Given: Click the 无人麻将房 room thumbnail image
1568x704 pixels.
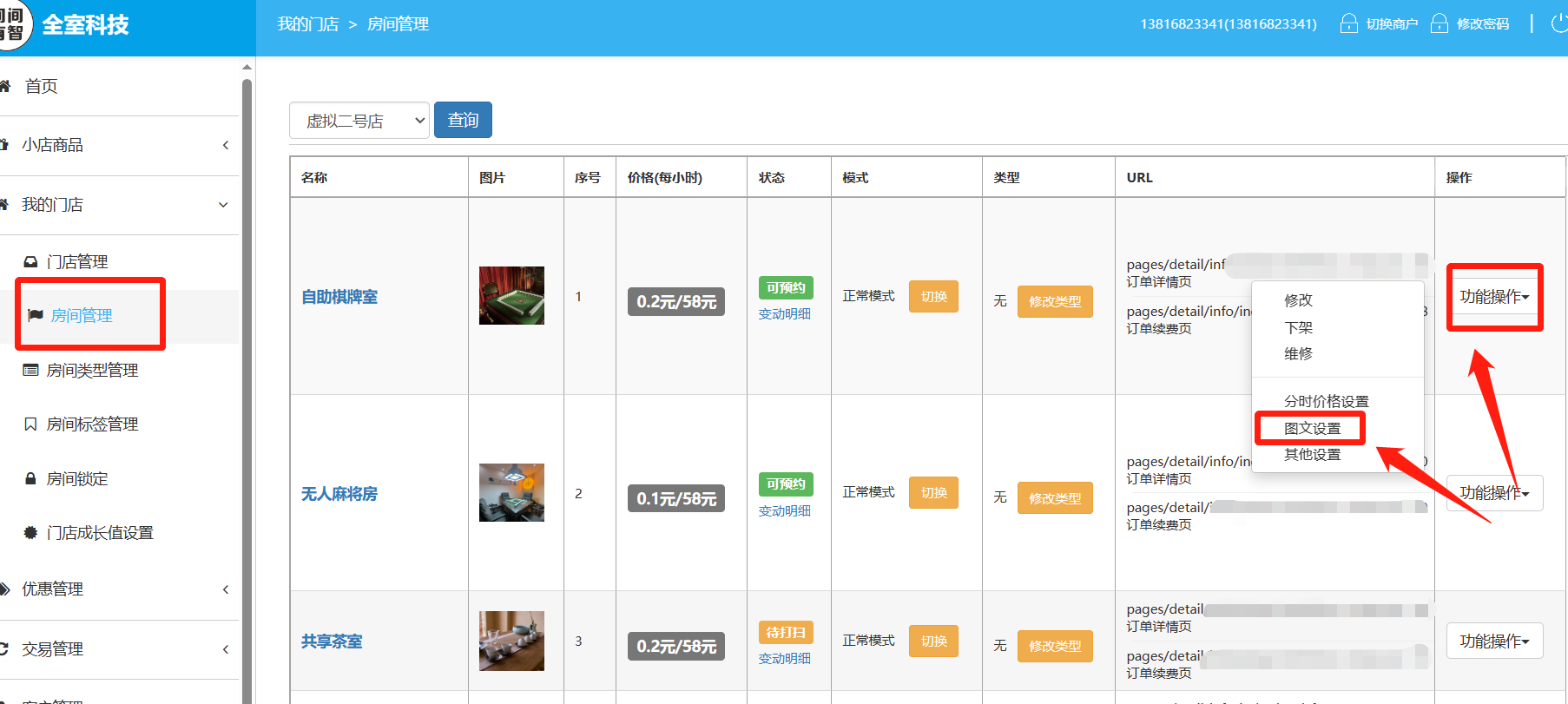Looking at the screenshot, I should (x=511, y=493).
